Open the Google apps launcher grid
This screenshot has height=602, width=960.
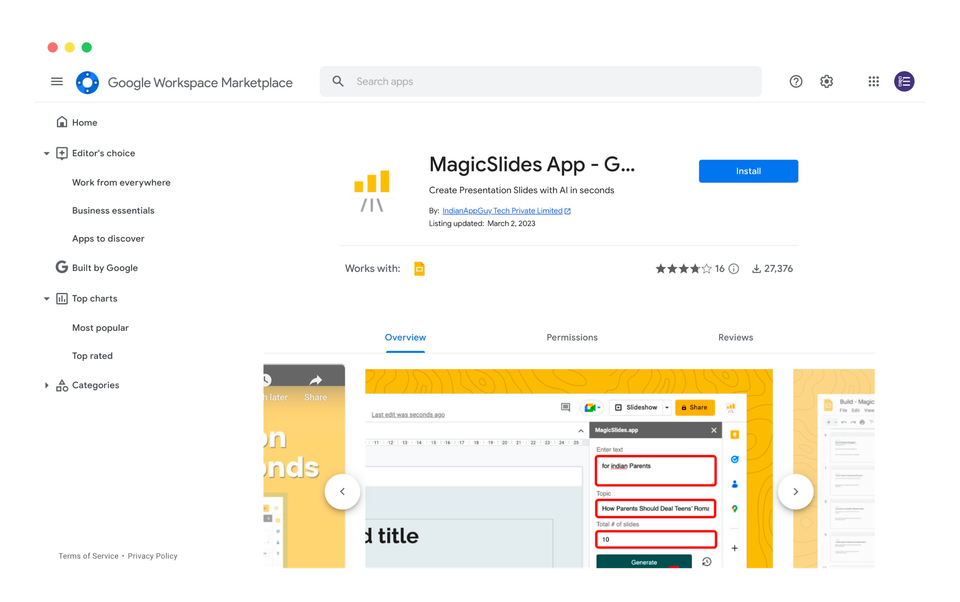872,81
